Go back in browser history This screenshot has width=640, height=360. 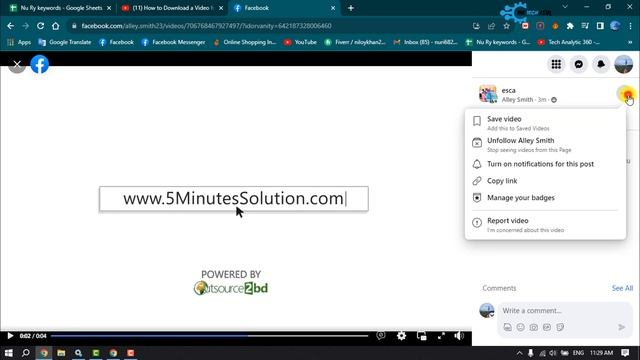(x=11, y=26)
